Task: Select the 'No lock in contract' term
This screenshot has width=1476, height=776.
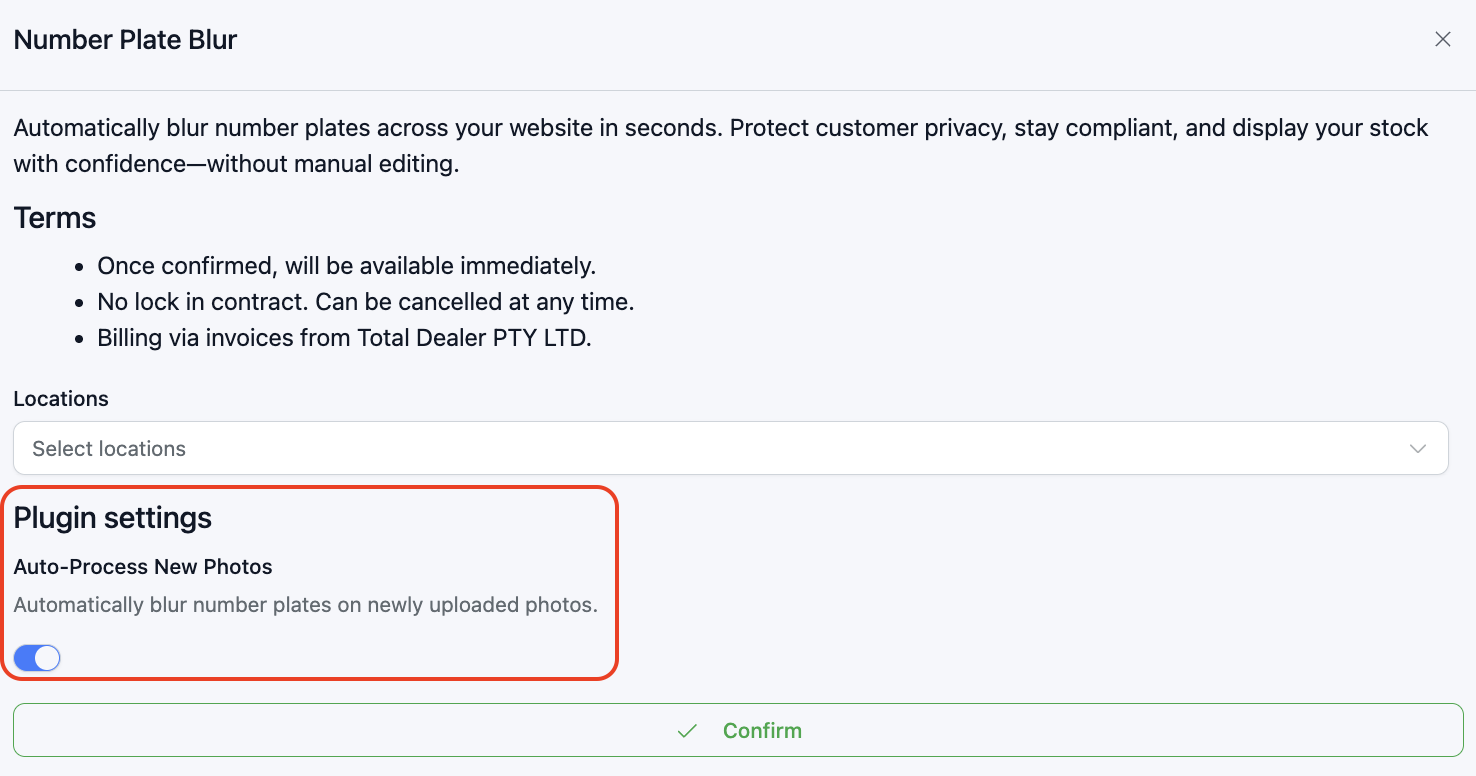Action: click(365, 302)
